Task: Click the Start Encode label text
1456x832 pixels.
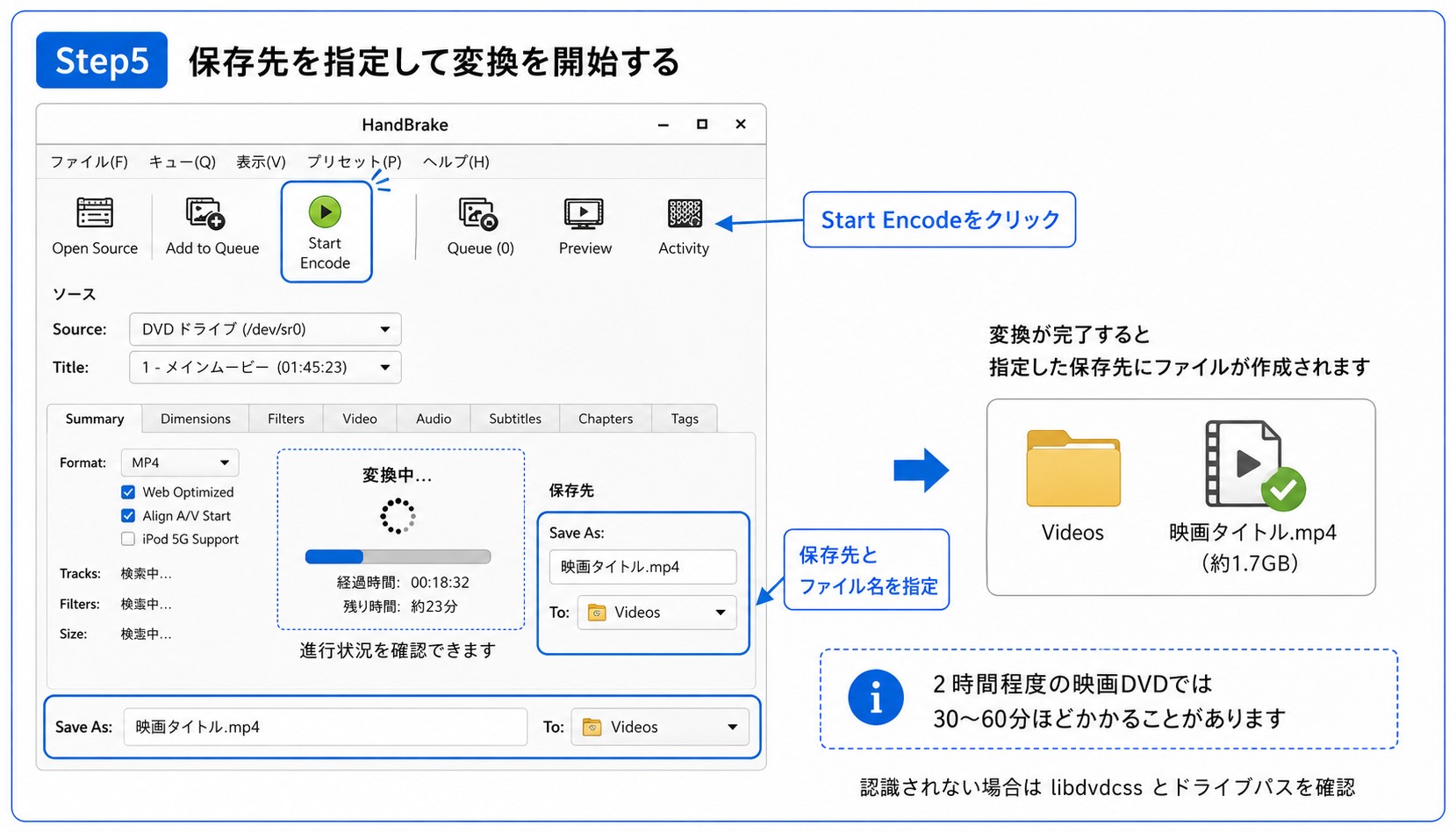Action: pos(325,253)
